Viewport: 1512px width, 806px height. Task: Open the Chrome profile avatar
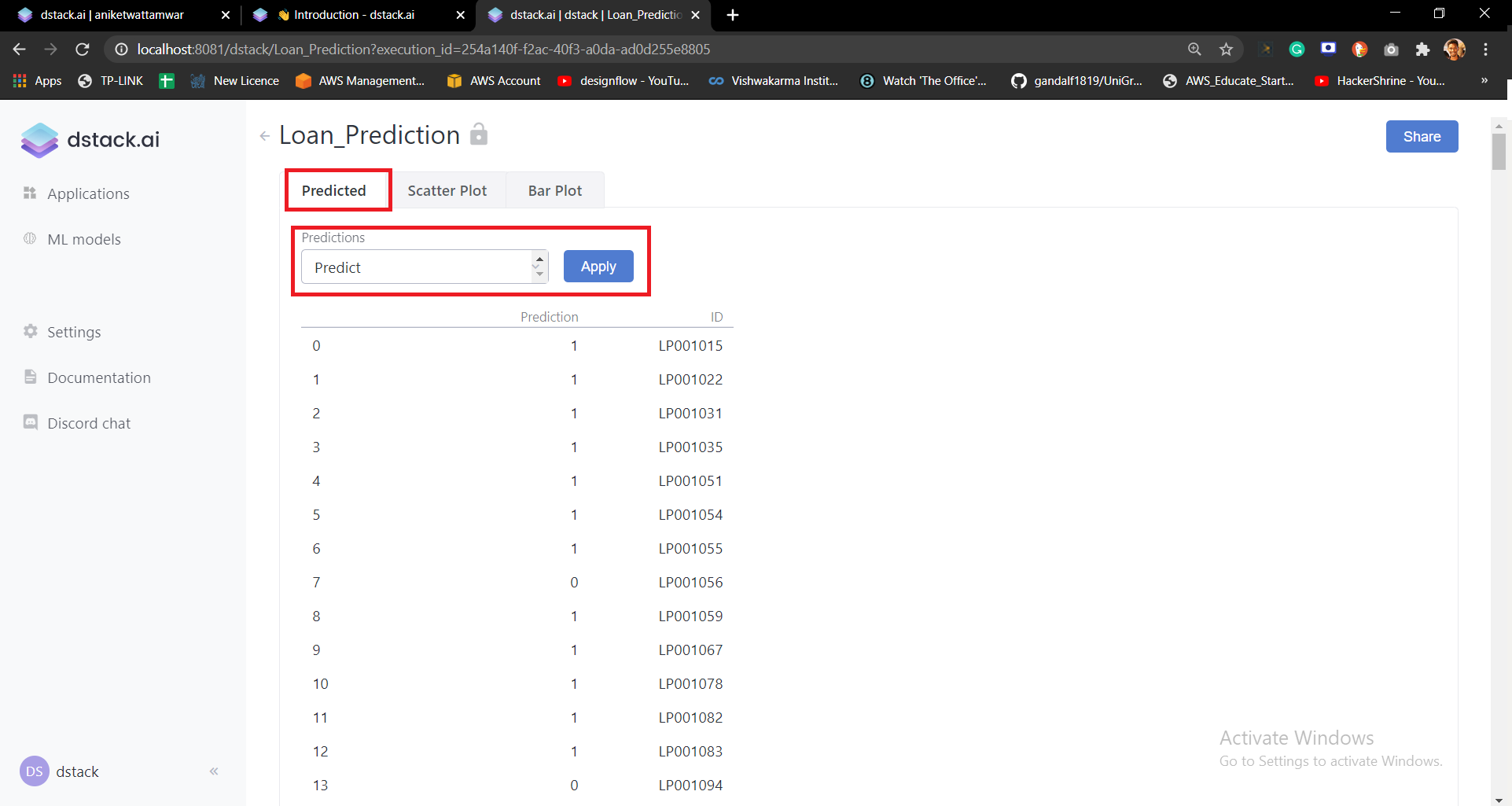click(x=1455, y=50)
